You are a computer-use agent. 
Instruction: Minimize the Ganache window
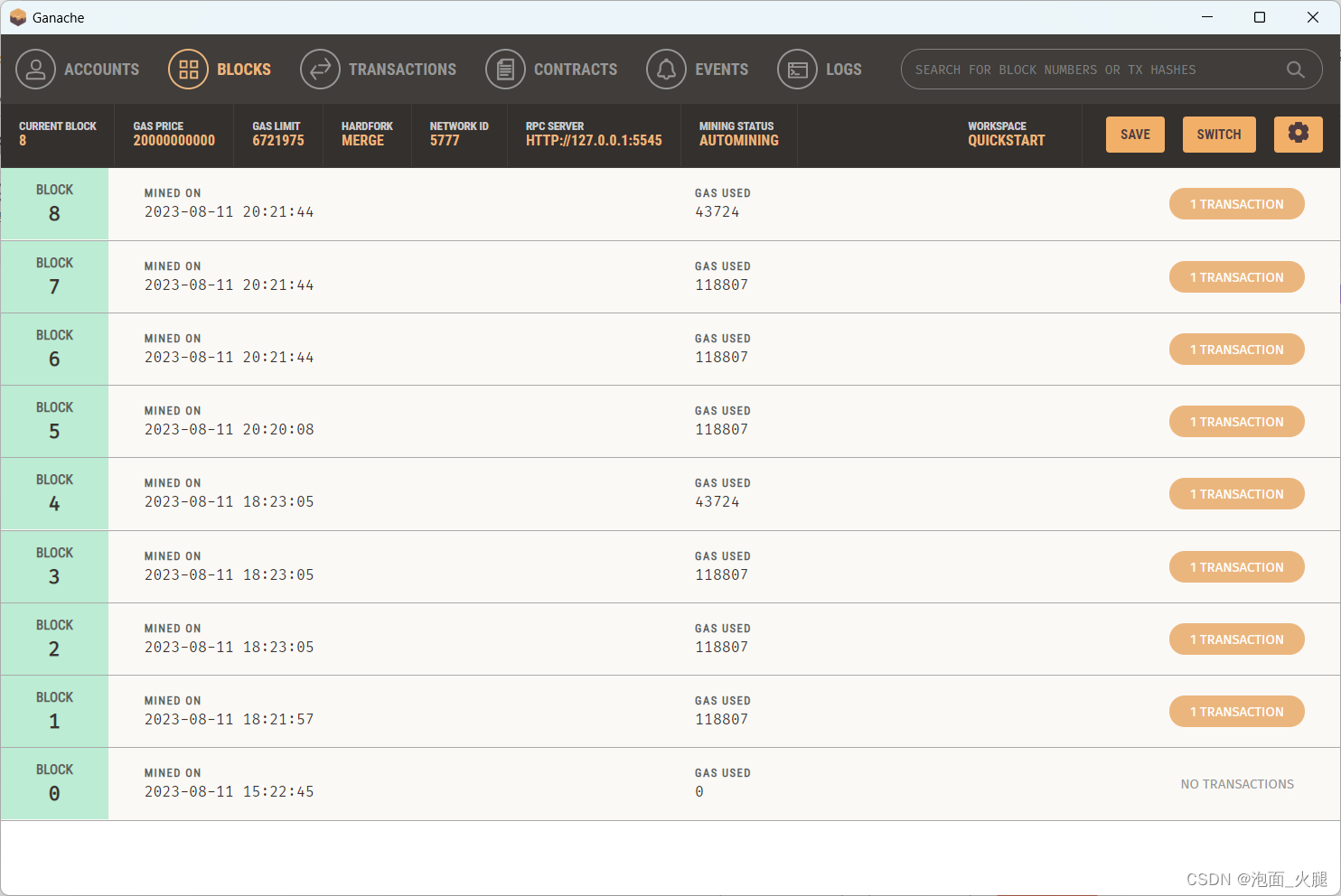(1207, 17)
